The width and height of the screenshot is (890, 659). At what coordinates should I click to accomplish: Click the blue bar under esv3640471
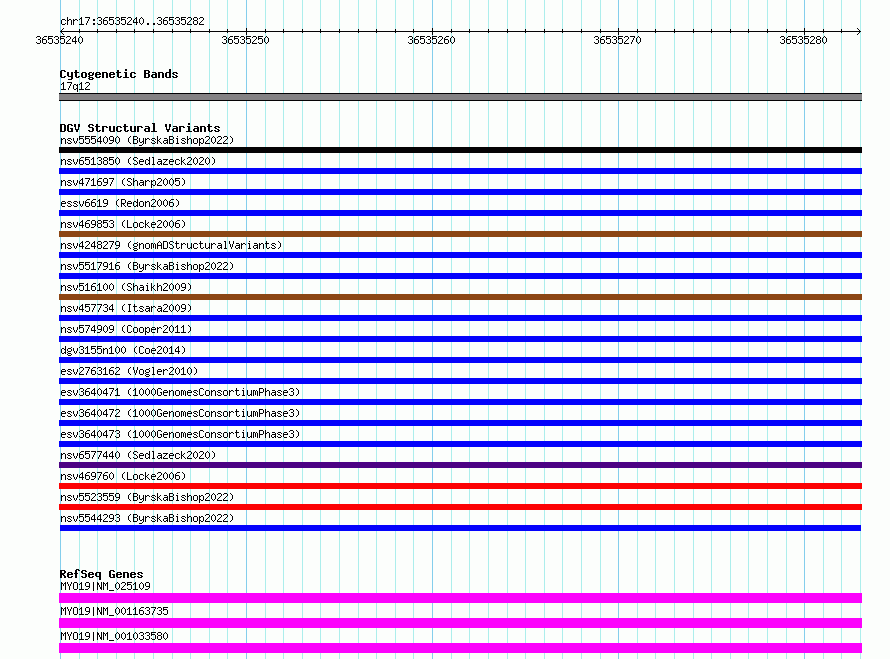tap(460, 402)
